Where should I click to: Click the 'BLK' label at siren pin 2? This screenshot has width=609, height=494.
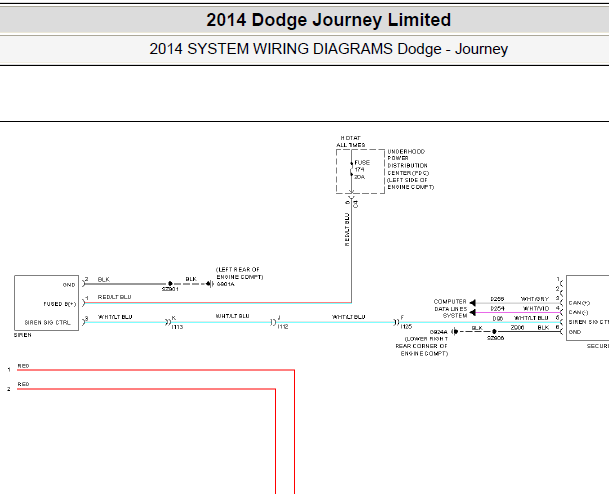pyautogui.click(x=104, y=279)
